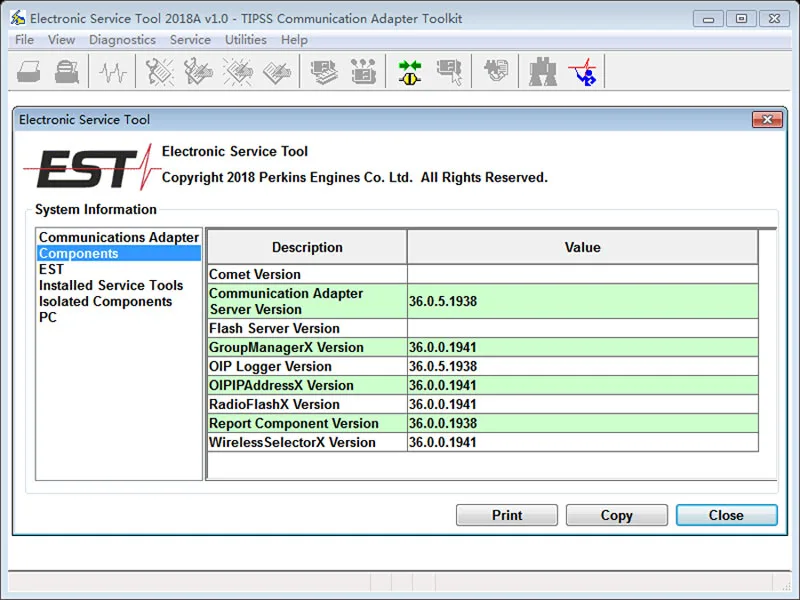Click the Description column header
This screenshot has height=600, width=800.
[x=307, y=247]
